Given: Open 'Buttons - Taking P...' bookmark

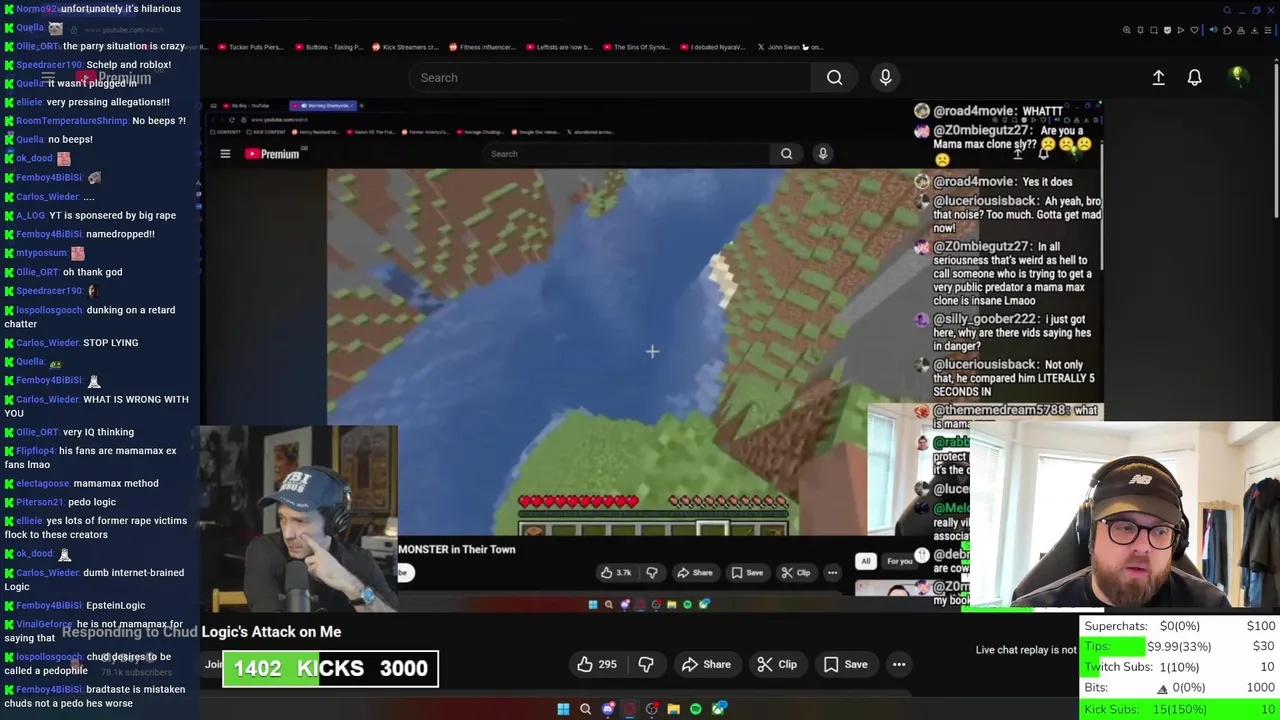Looking at the screenshot, I should pyautogui.click(x=327, y=47).
